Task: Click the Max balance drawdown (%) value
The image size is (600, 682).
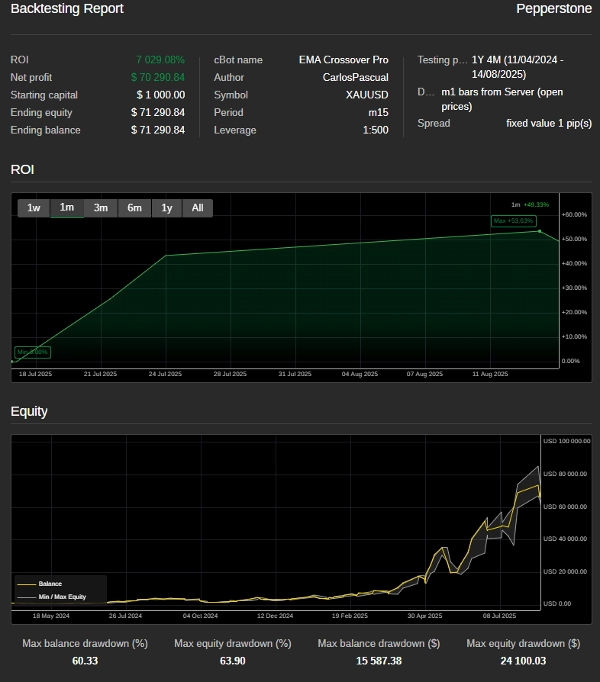Action: click(x=84, y=661)
